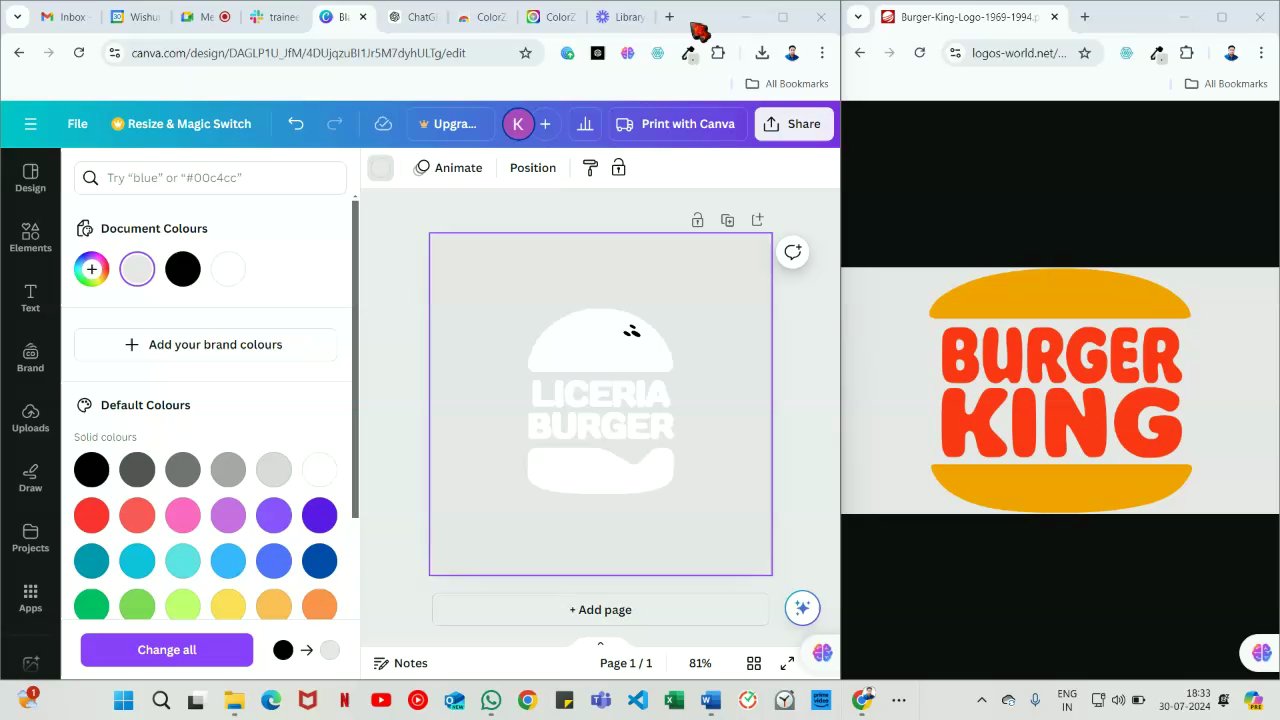Viewport: 1280px width, 720px height.
Task: Open the insights chart icon
Action: (585, 124)
